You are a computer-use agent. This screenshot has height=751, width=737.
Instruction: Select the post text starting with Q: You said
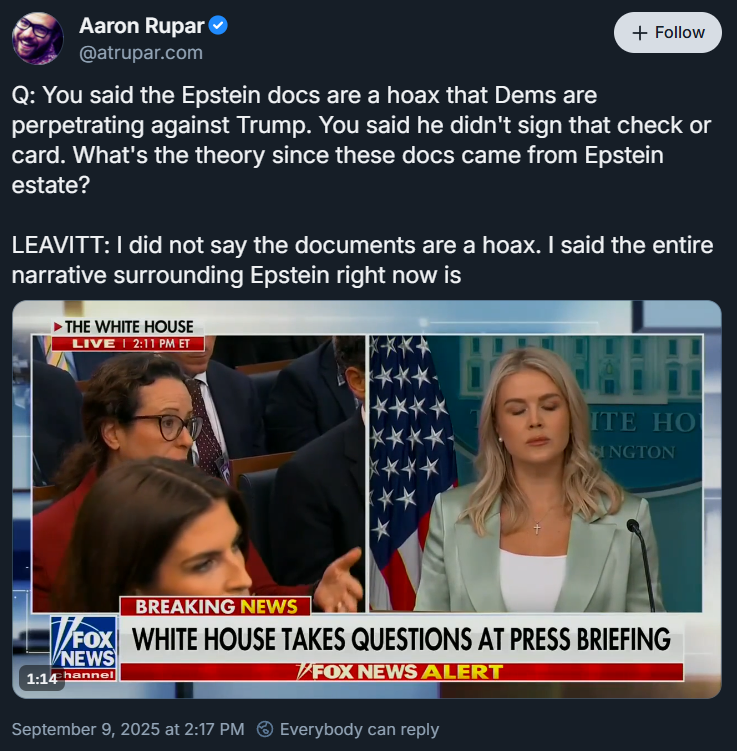(x=362, y=140)
